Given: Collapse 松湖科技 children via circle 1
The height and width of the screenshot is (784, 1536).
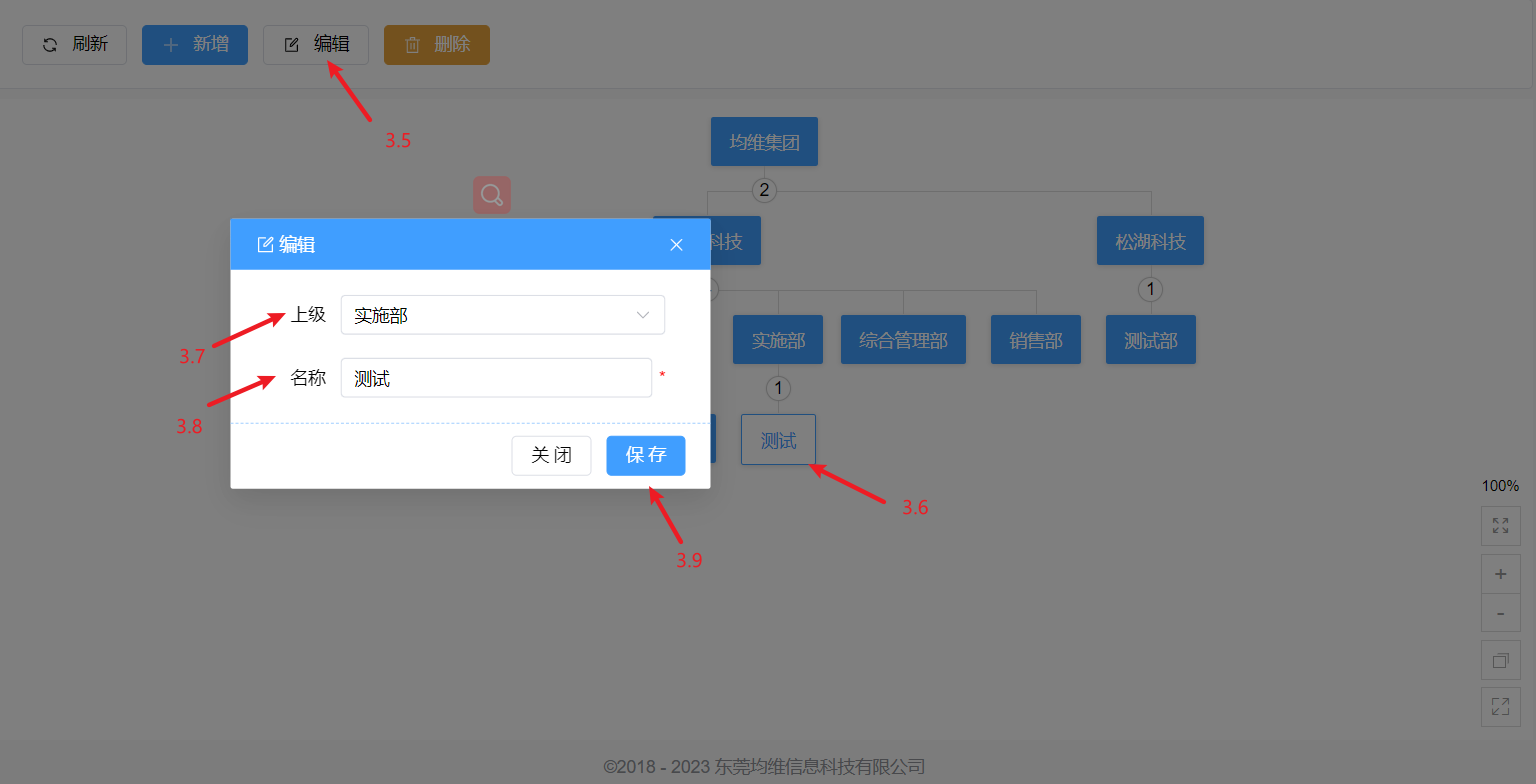Looking at the screenshot, I should [1150, 290].
